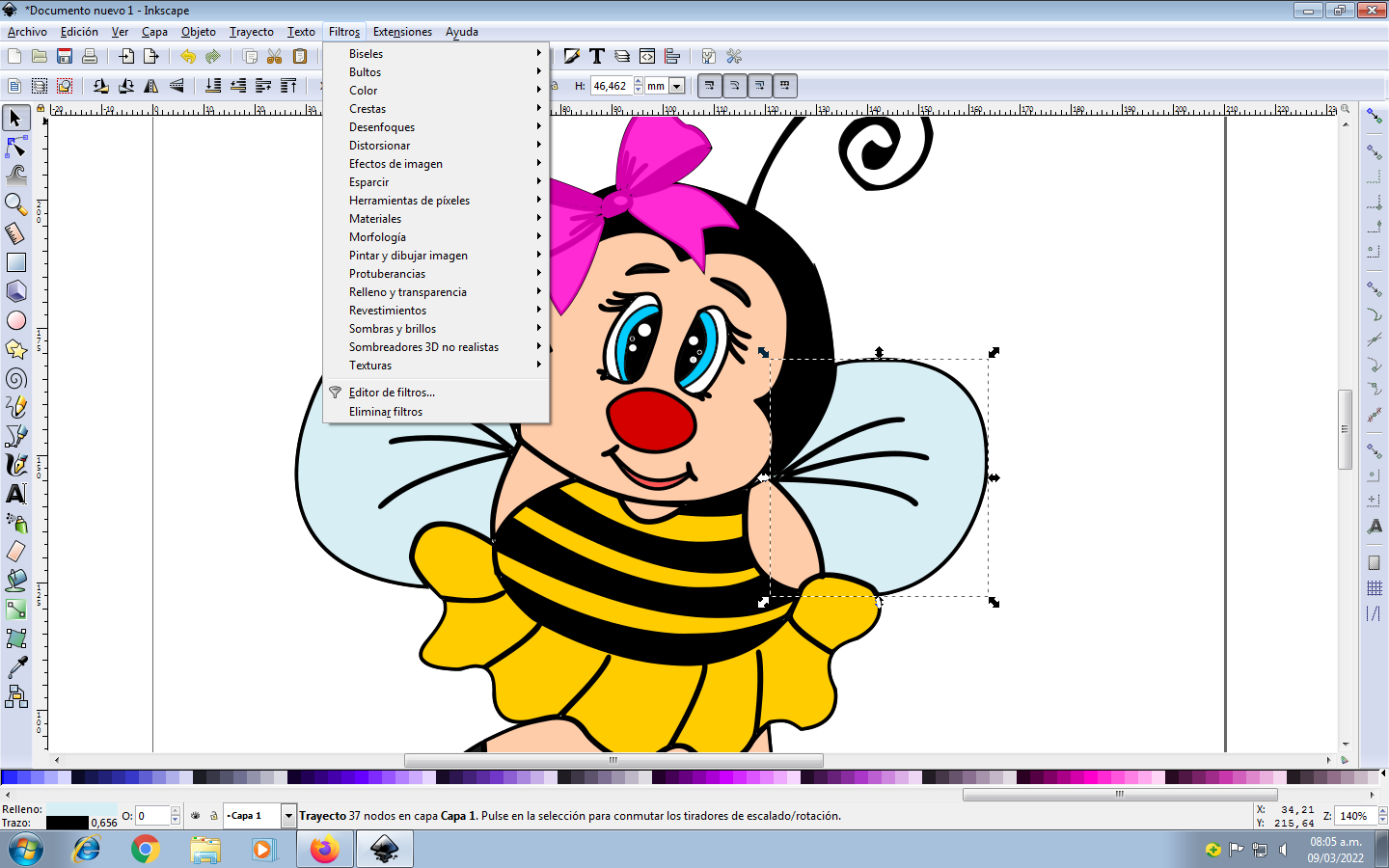Open the XML editor icon
The image size is (1389, 868).
[647, 57]
